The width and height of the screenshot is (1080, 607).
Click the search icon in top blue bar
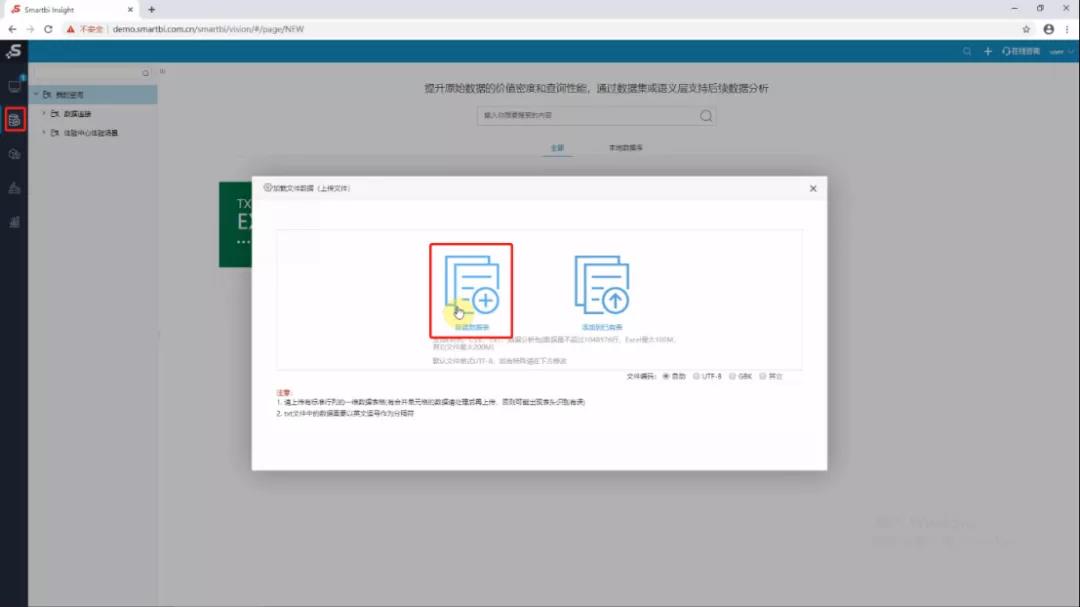click(x=967, y=52)
